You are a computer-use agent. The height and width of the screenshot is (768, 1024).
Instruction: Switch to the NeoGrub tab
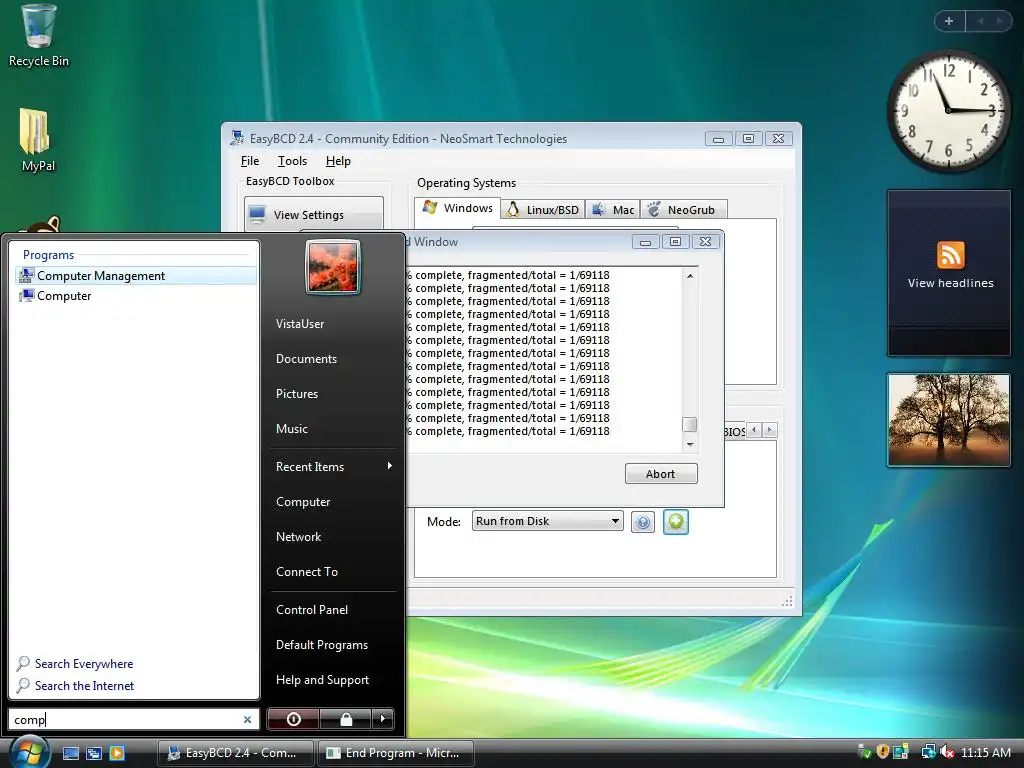click(x=683, y=210)
